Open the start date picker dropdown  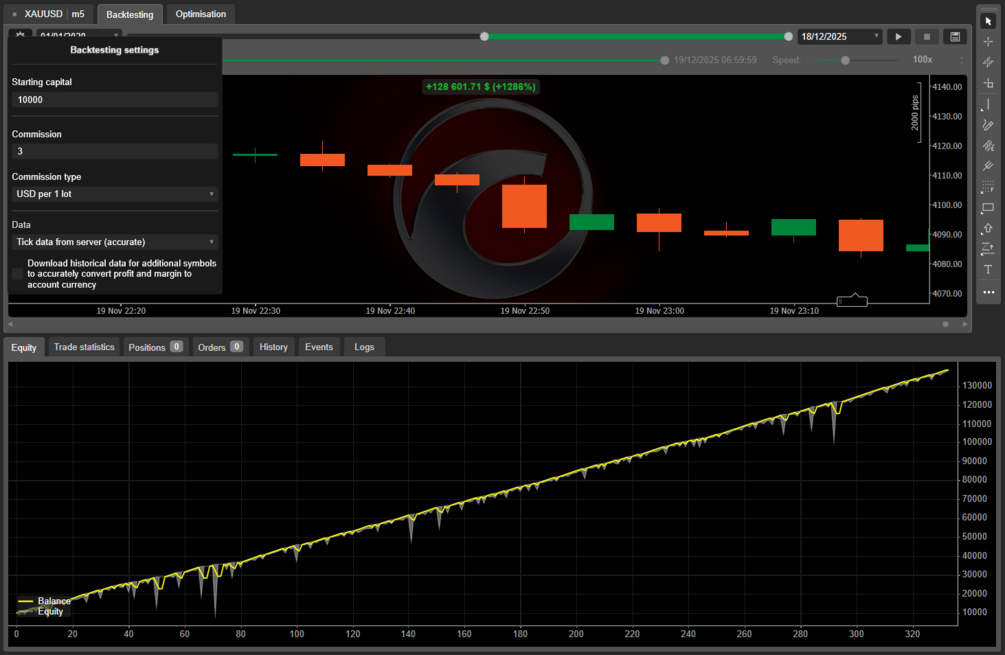click(78, 35)
